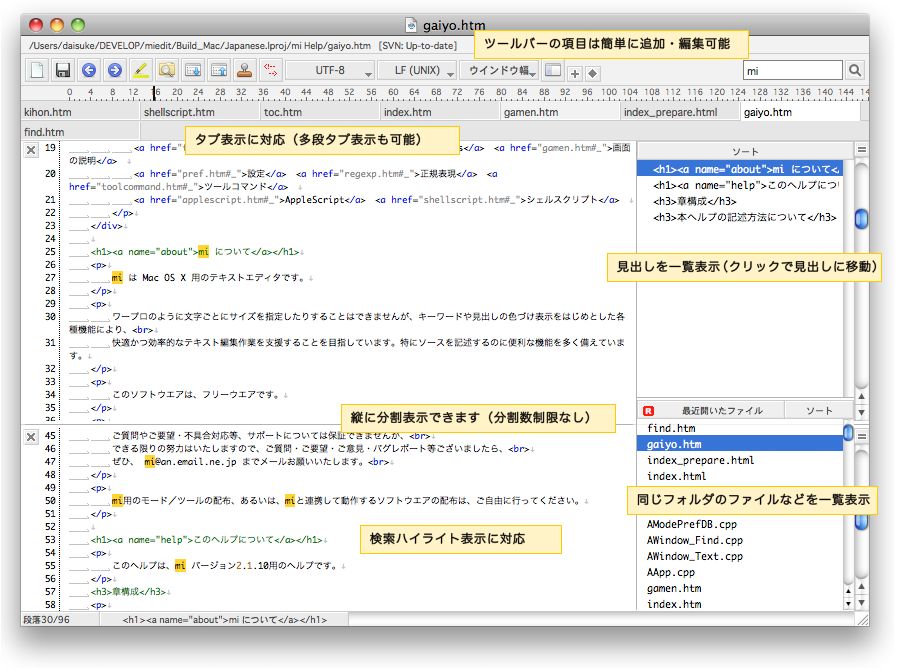
Task: Click the magnifier search button beside search field
Action: pyautogui.click(x=855, y=71)
